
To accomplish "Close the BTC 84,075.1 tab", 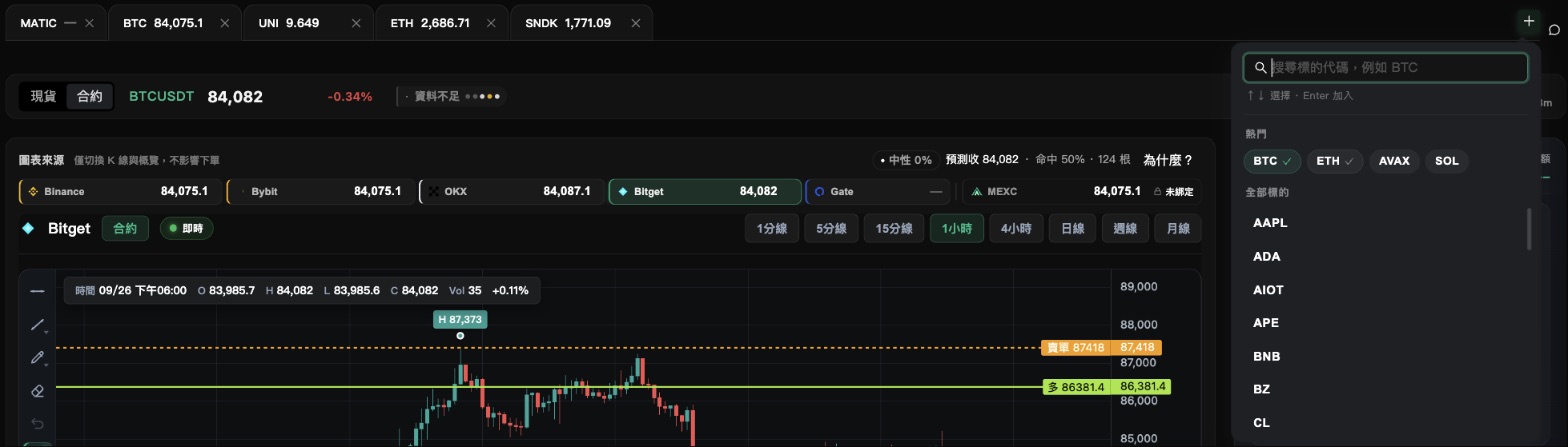I will 224,23.
